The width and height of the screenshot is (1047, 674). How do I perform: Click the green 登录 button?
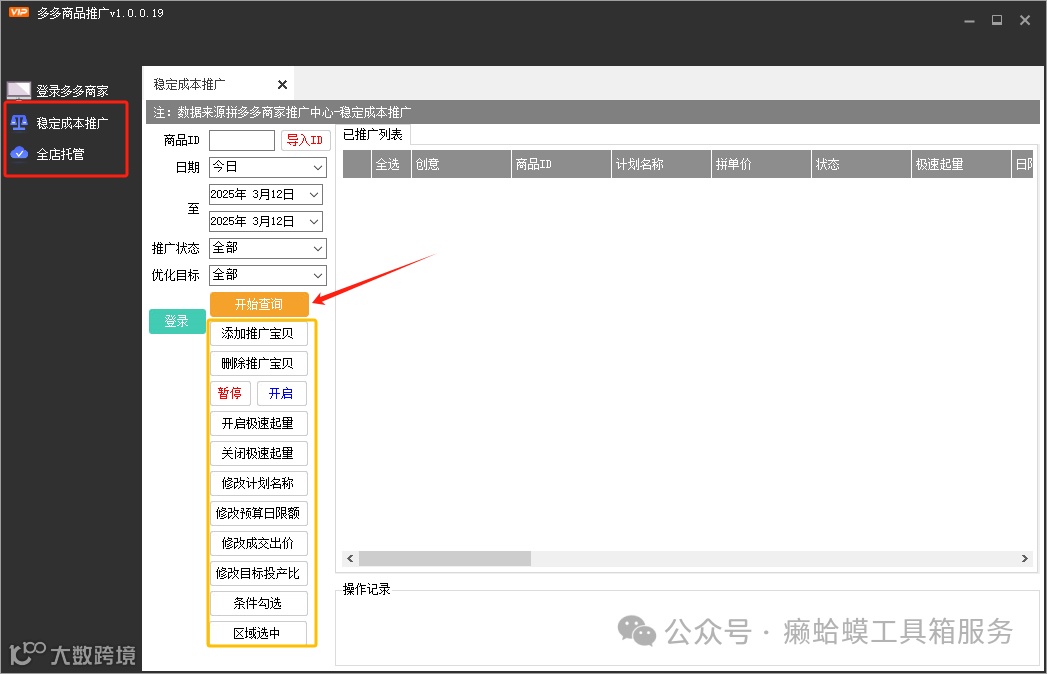[177, 321]
